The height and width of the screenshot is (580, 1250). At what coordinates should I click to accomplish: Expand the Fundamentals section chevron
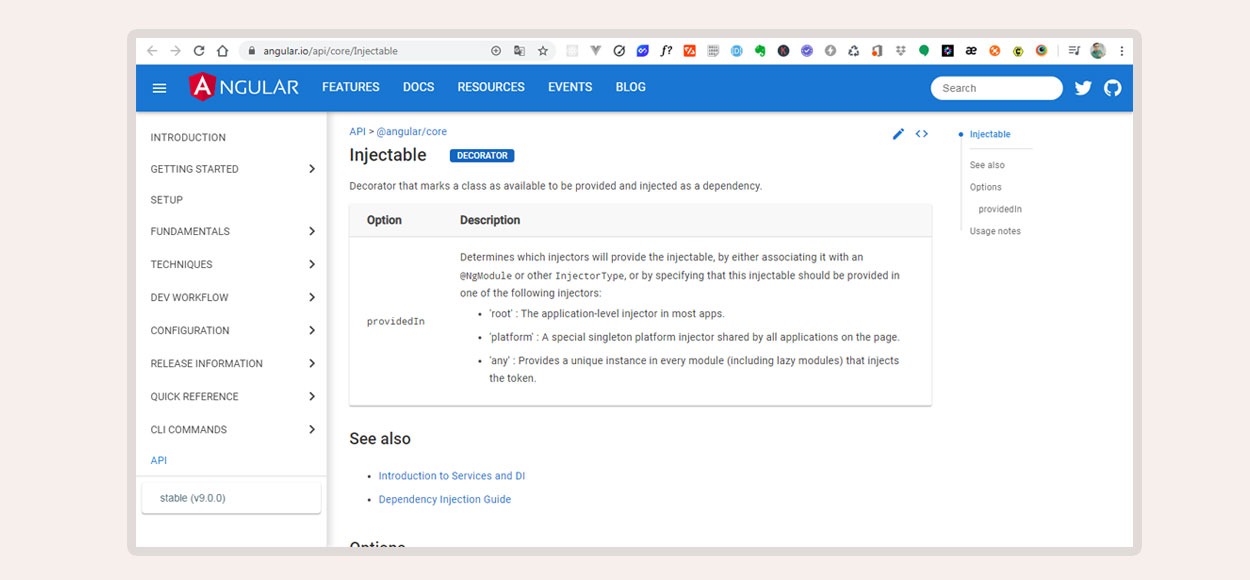click(312, 231)
